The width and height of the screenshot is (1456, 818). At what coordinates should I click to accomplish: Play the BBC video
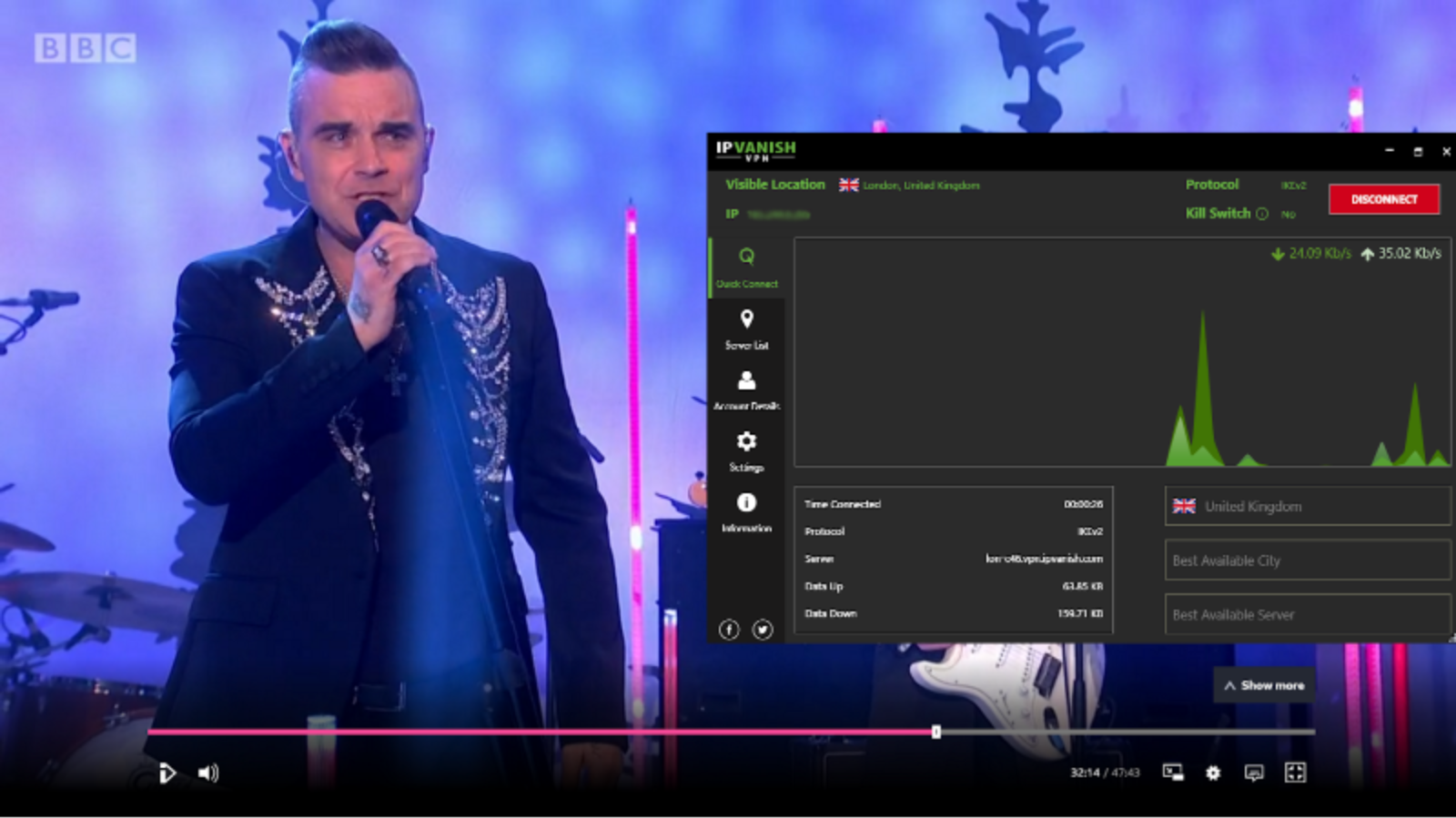point(167,773)
